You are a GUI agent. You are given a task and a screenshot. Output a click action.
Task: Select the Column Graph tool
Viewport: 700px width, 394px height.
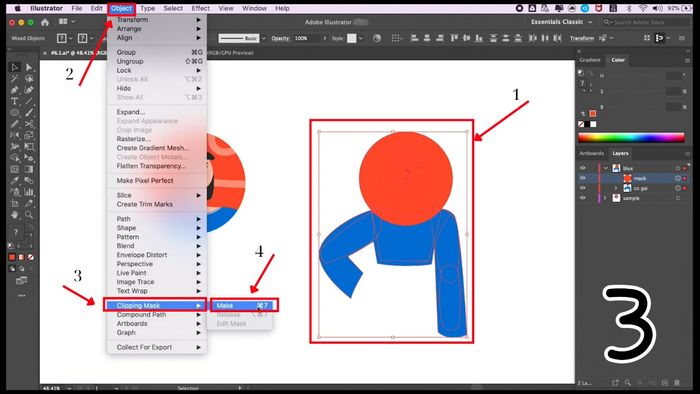pos(29,192)
